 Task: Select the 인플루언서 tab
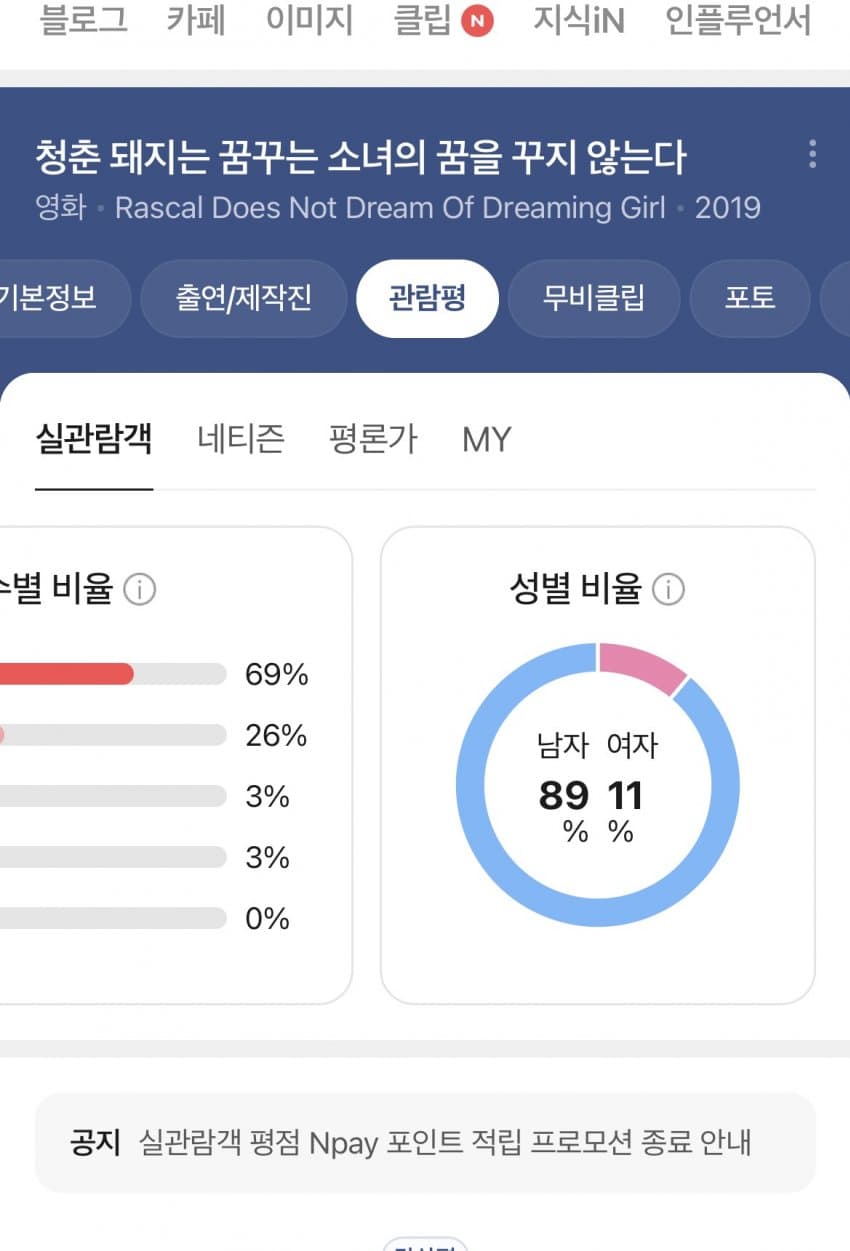[x=738, y=20]
